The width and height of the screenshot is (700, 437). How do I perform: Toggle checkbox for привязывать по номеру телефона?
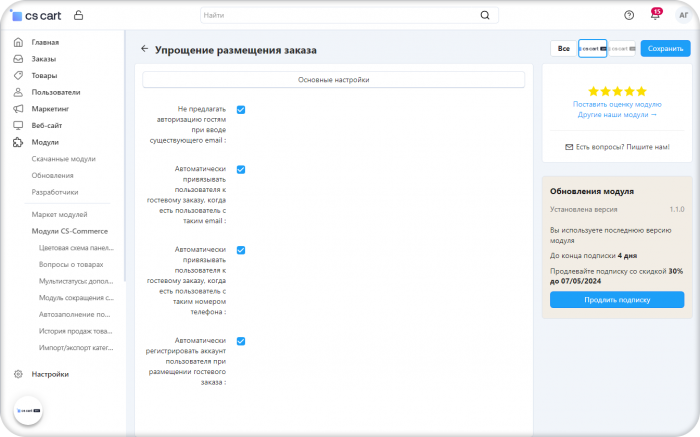click(x=241, y=250)
